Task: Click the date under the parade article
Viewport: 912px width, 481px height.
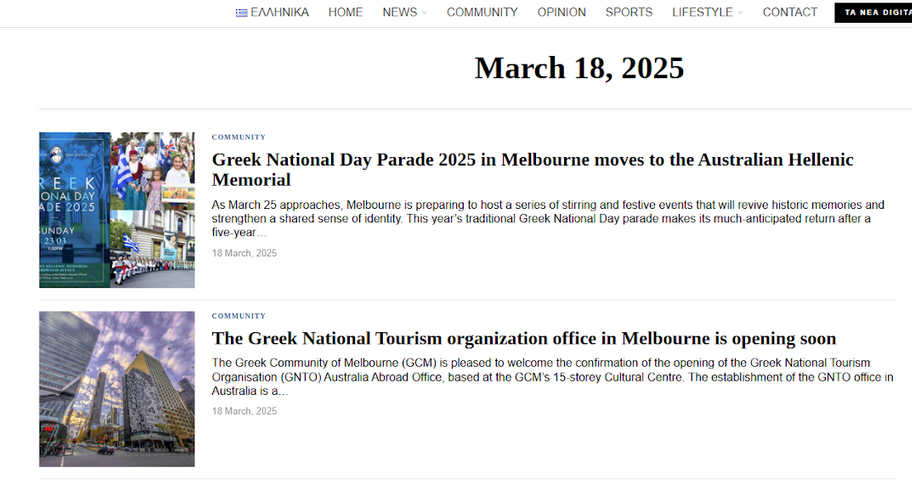Action: 244,254
